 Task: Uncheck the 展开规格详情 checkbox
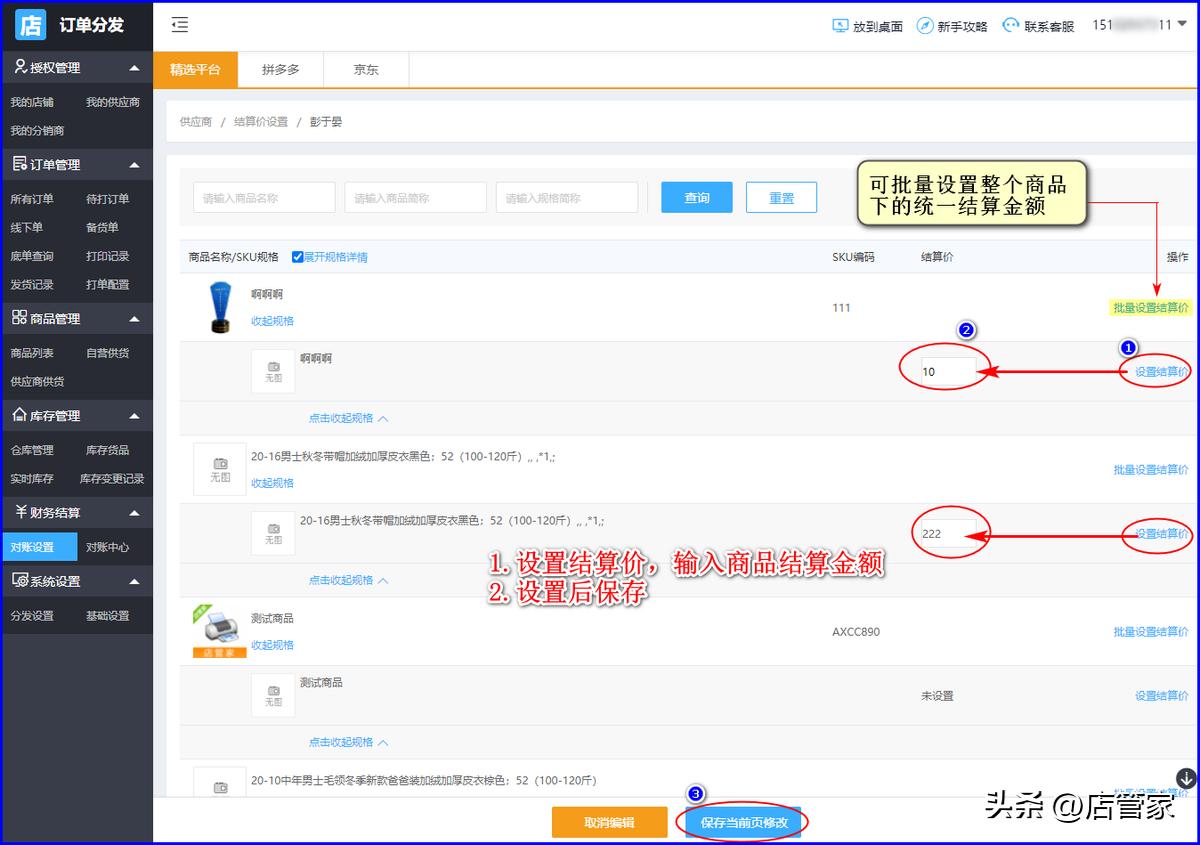295,257
